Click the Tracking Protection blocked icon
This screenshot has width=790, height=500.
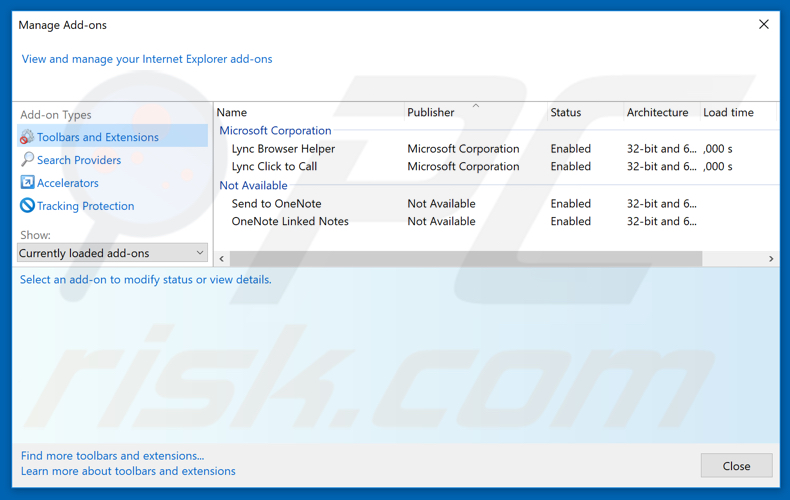(27, 205)
